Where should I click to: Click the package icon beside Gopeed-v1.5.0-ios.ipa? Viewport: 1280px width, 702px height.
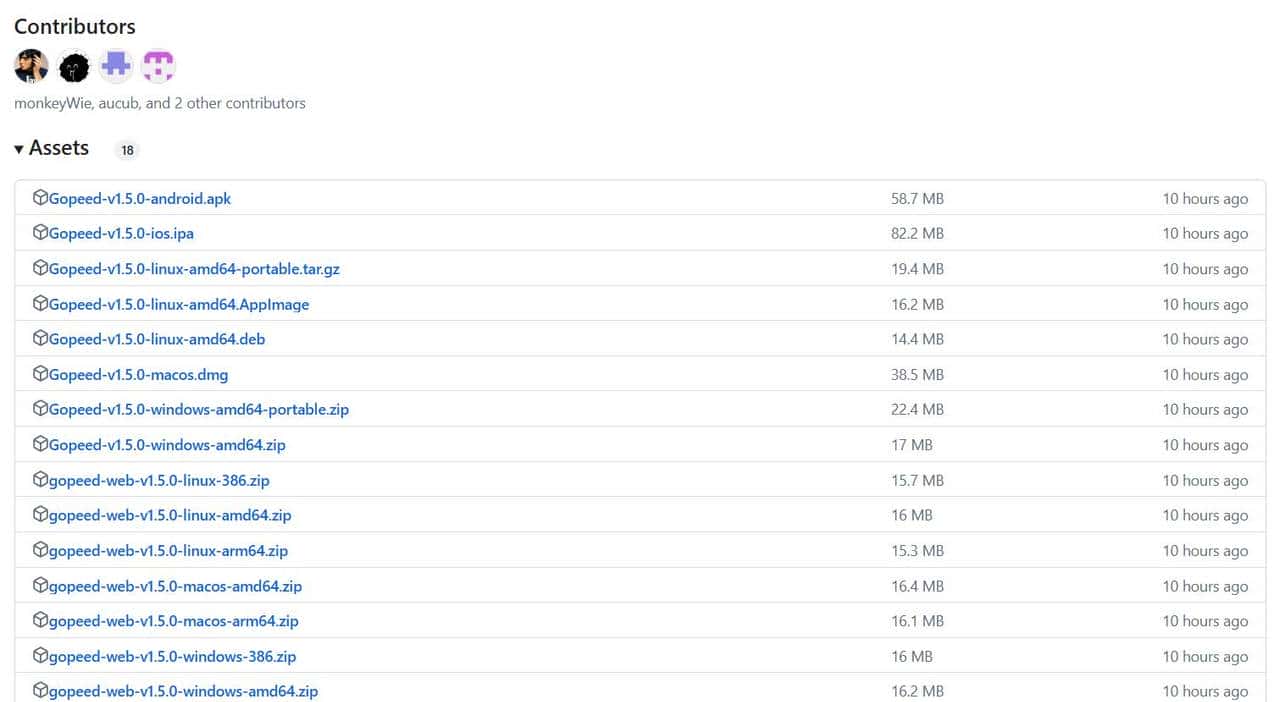(x=40, y=233)
